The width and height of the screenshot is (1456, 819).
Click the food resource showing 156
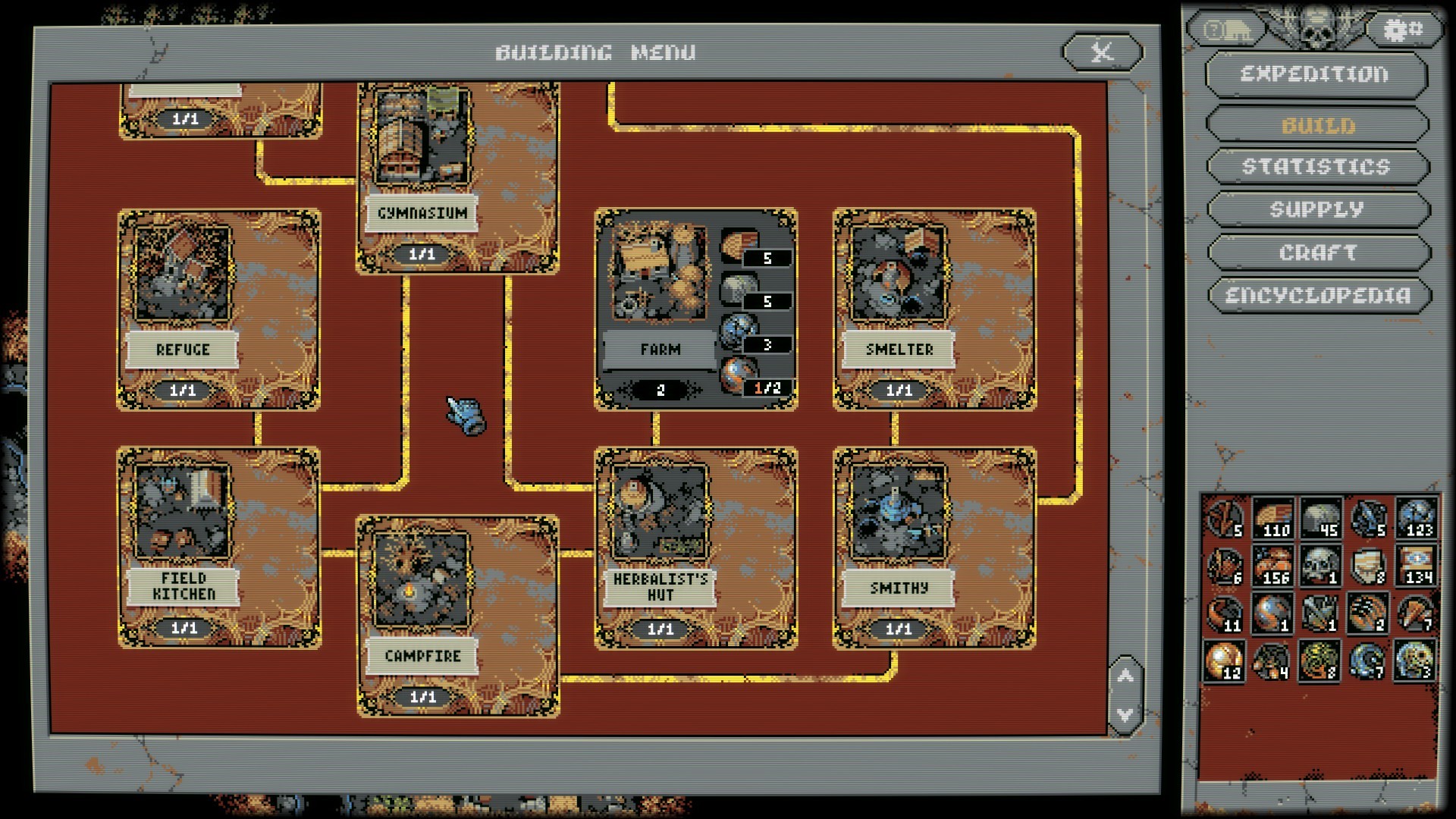click(x=1273, y=566)
